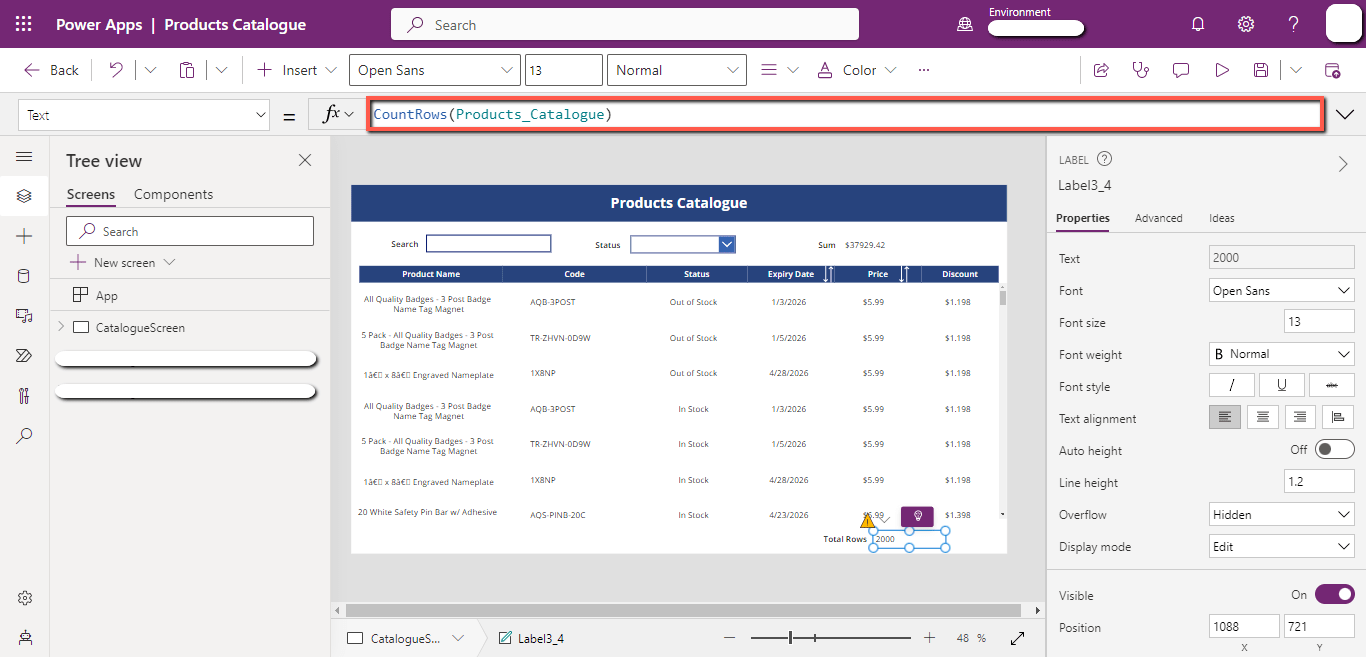Set text alignment to justify
Screen dimensions: 1366x657
click(1338, 417)
